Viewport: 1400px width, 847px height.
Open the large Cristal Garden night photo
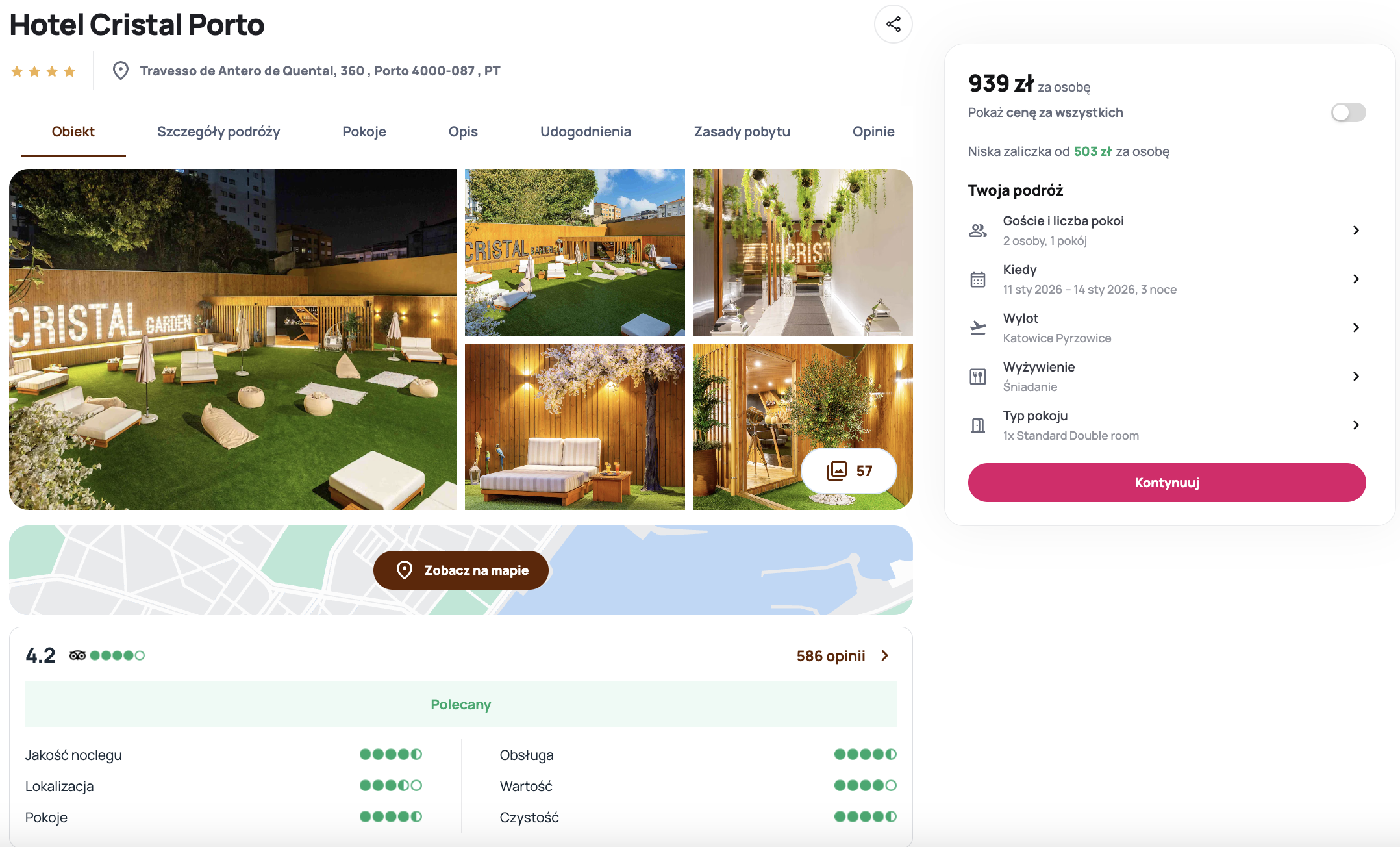[x=233, y=339]
